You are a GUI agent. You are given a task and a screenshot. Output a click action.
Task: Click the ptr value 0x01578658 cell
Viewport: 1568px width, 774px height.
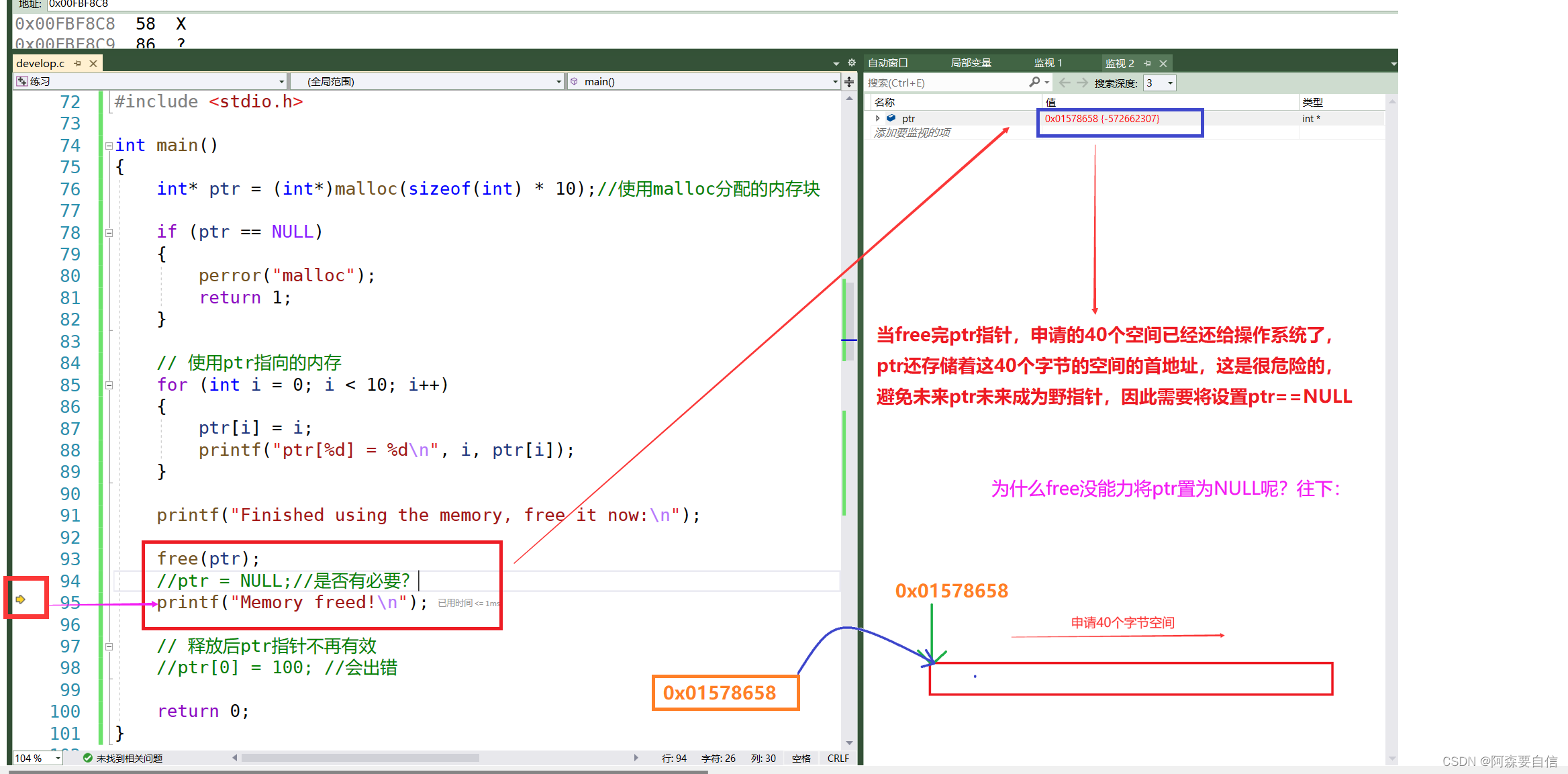1101,119
